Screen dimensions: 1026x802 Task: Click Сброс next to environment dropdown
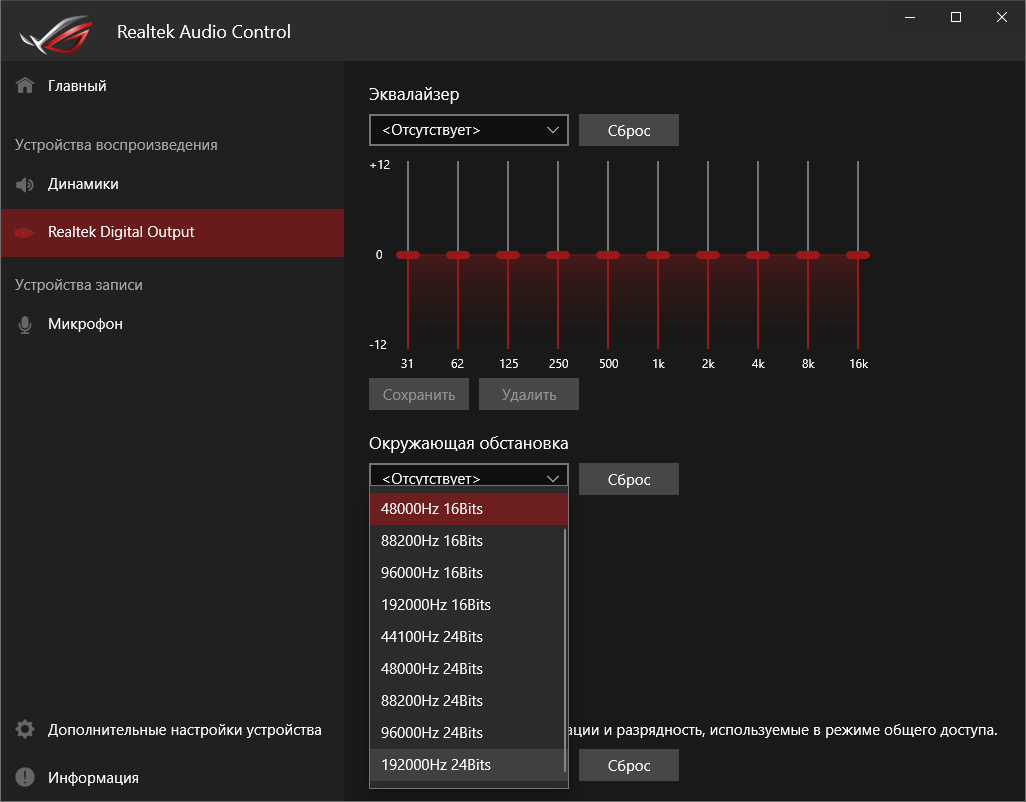click(629, 479)
